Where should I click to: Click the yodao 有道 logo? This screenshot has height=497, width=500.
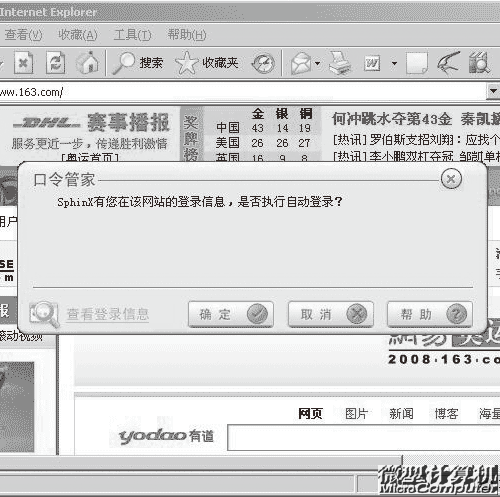[166, 435]
